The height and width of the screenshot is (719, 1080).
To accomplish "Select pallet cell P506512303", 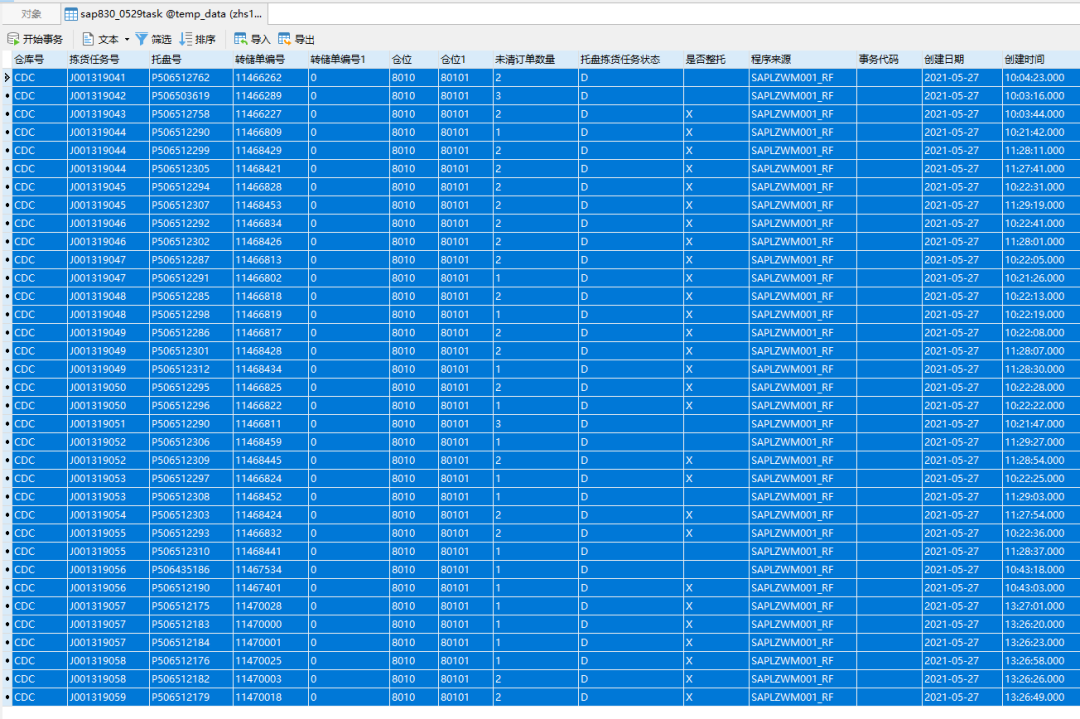I will (x=191, y=515).
